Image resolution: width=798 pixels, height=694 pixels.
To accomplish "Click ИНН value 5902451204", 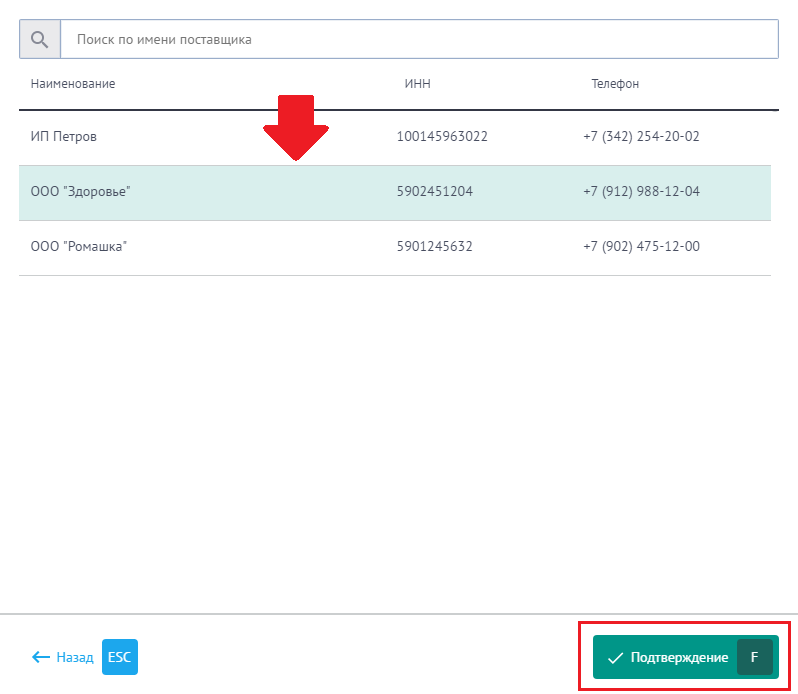I will (x=435, y=192).
